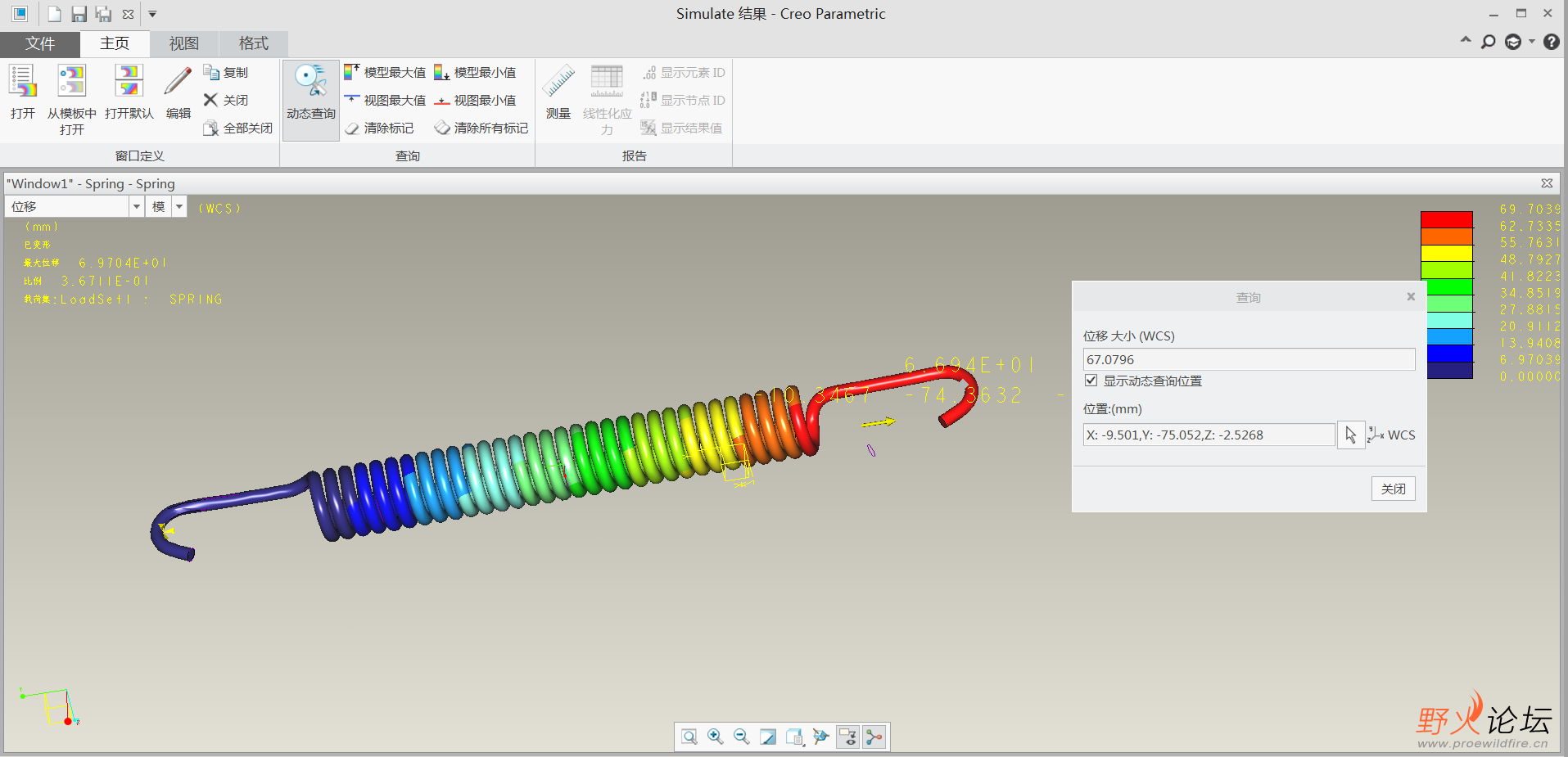The height and width of the screenshot is (757, 1568).
Task: Show 视图最大值 (View max) marker
Action: point(385,101)
